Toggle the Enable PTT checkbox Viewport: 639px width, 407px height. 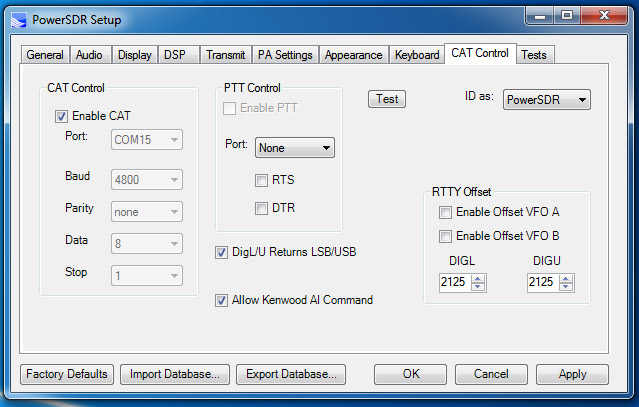[229, 108]
